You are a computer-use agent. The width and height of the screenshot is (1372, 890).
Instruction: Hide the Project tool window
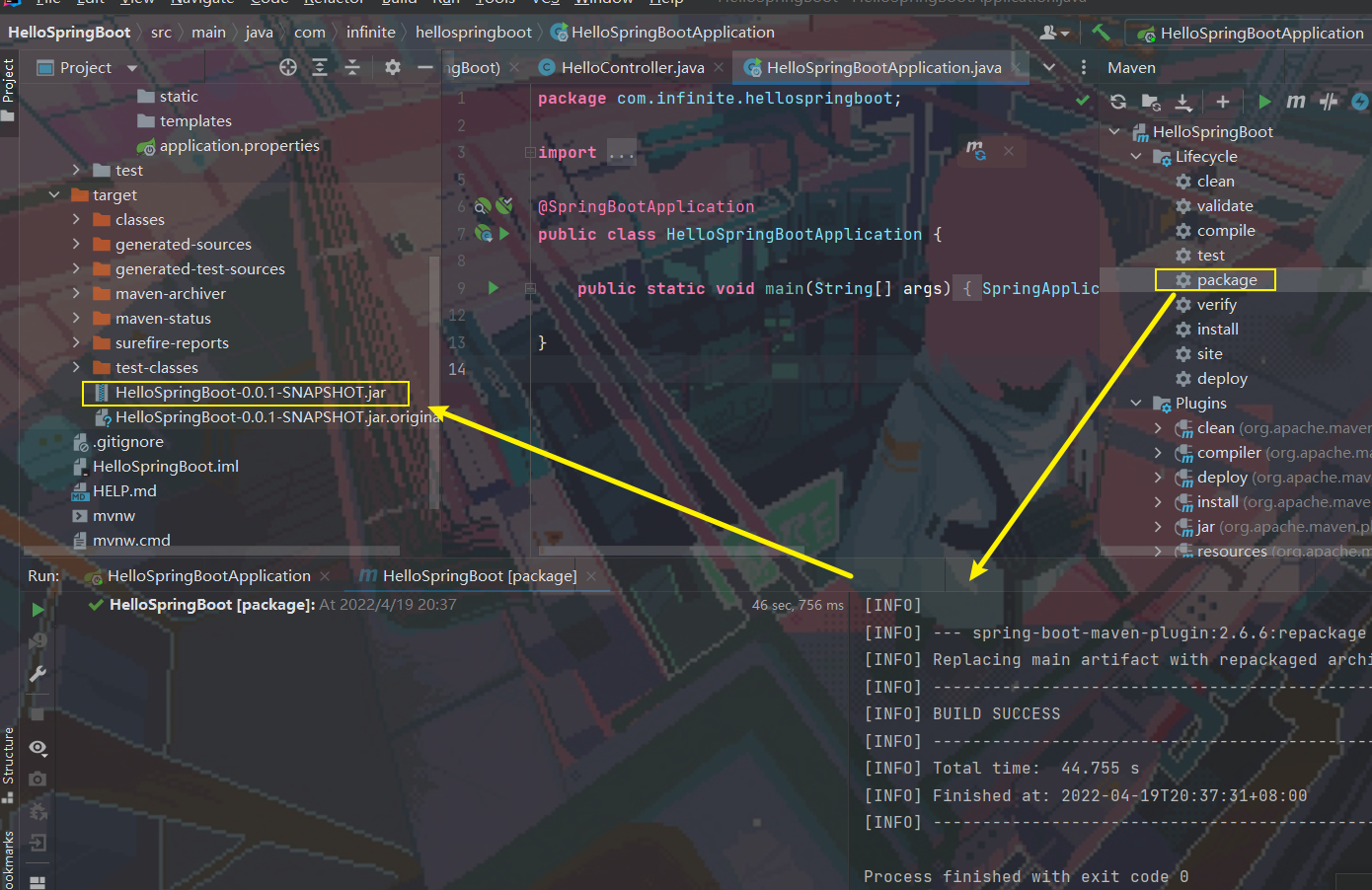(x=425, y=67)
